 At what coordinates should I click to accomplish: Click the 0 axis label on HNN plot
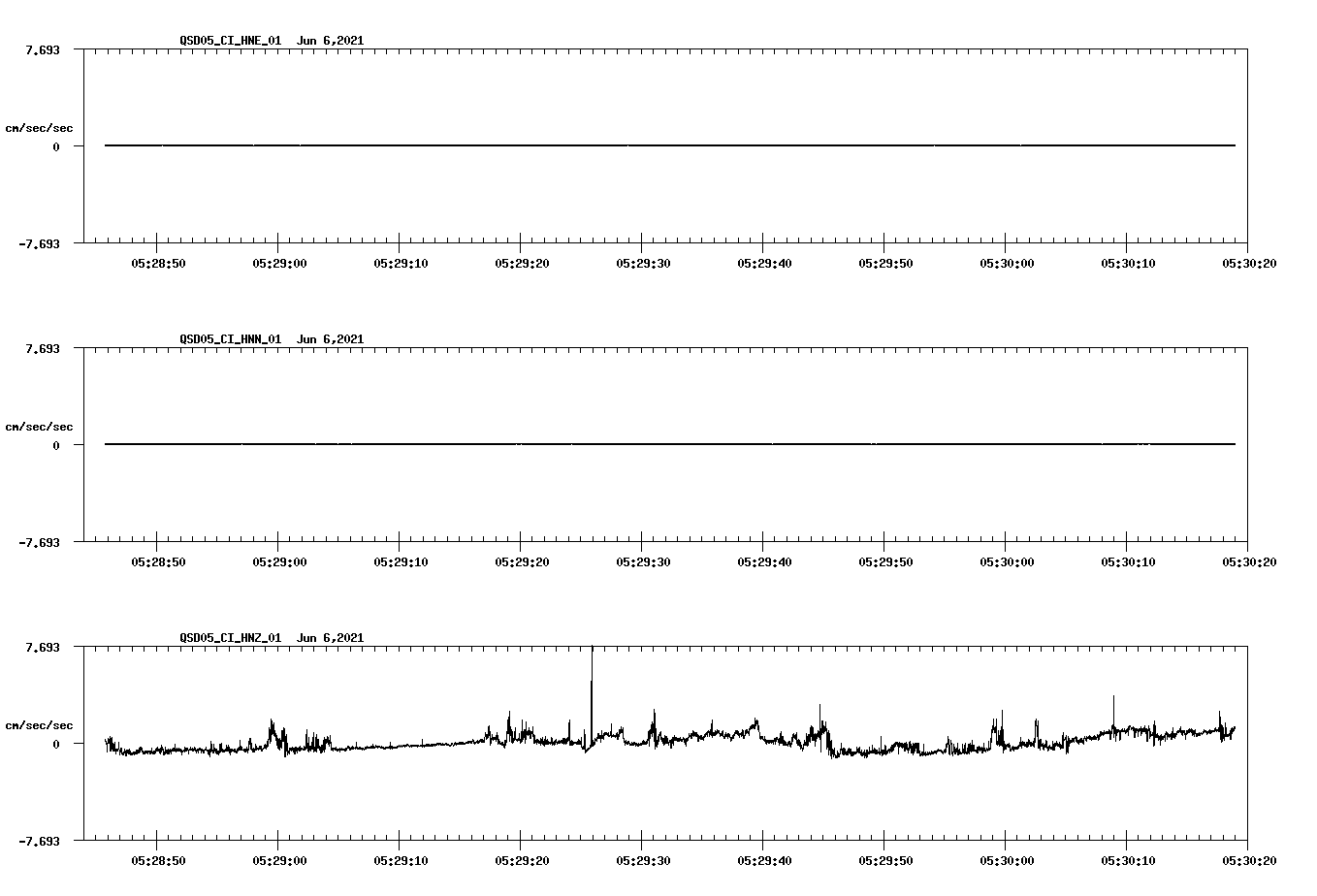tap(56, 445)
